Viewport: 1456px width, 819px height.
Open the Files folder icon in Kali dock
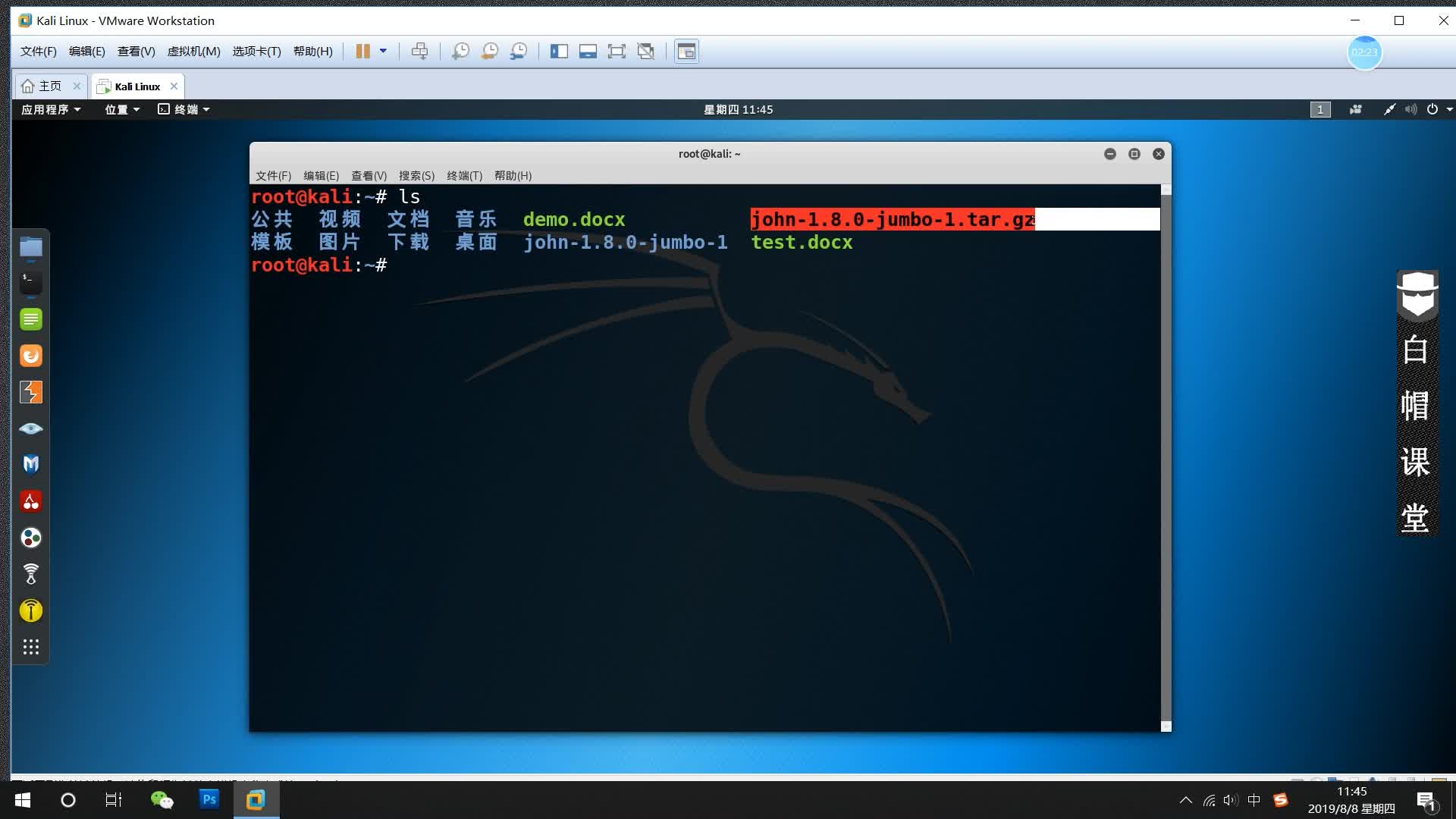[x=31, y=246]
